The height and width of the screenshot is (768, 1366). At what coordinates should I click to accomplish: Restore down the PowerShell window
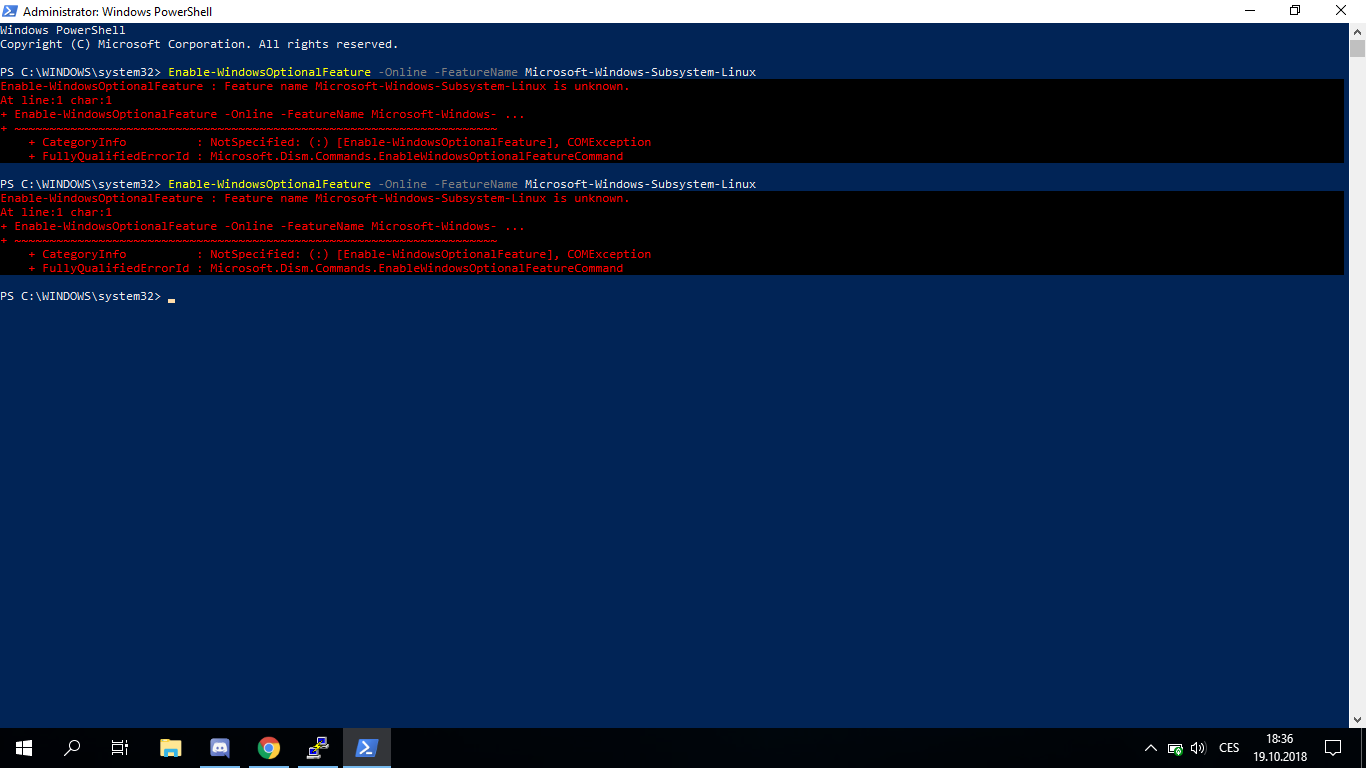click(1295, 11)
